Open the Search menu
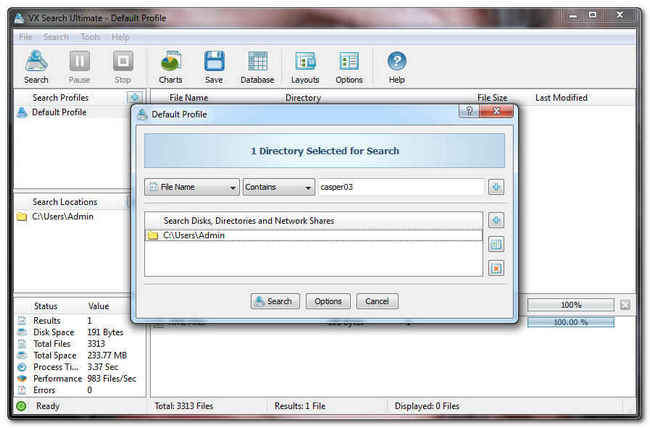 [56, 37]
